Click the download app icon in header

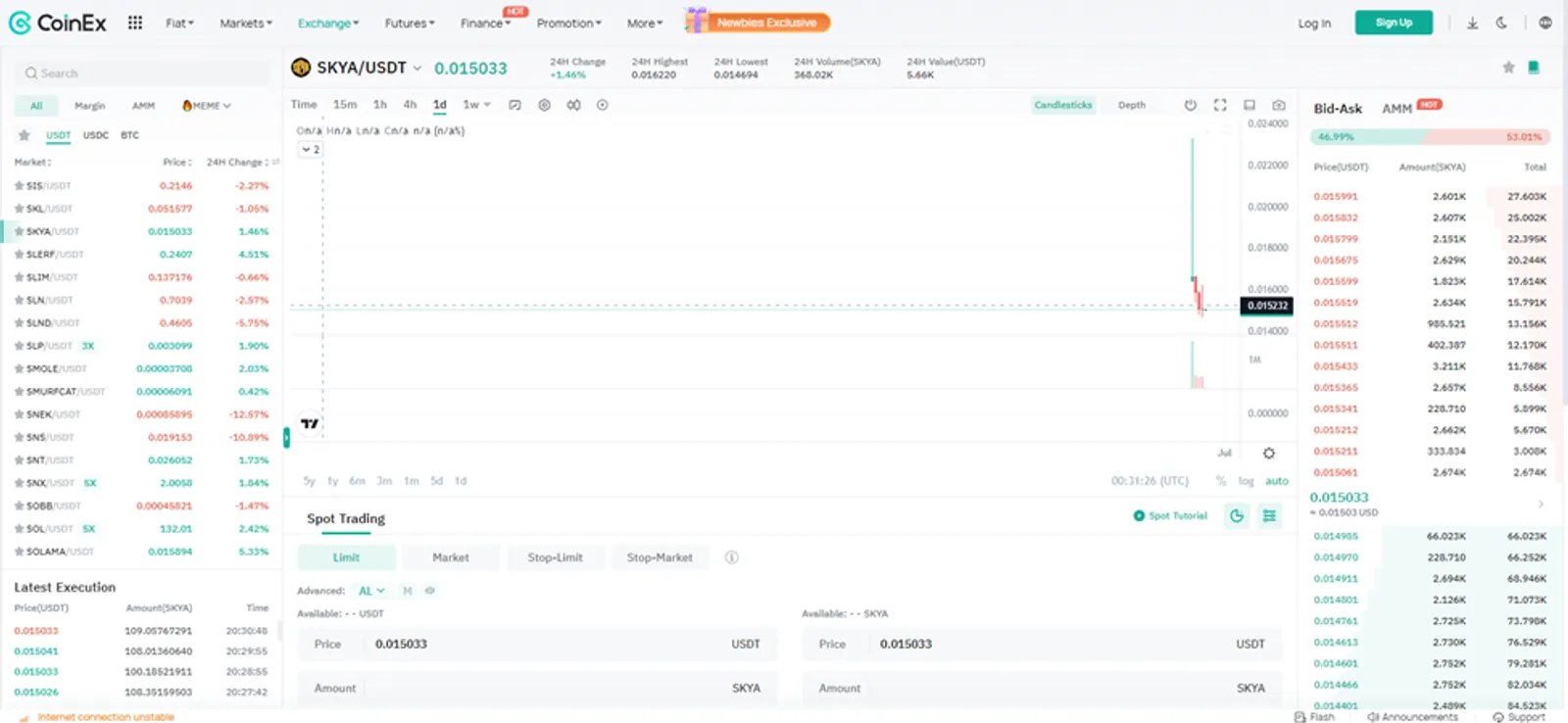tap(1472, 23)
